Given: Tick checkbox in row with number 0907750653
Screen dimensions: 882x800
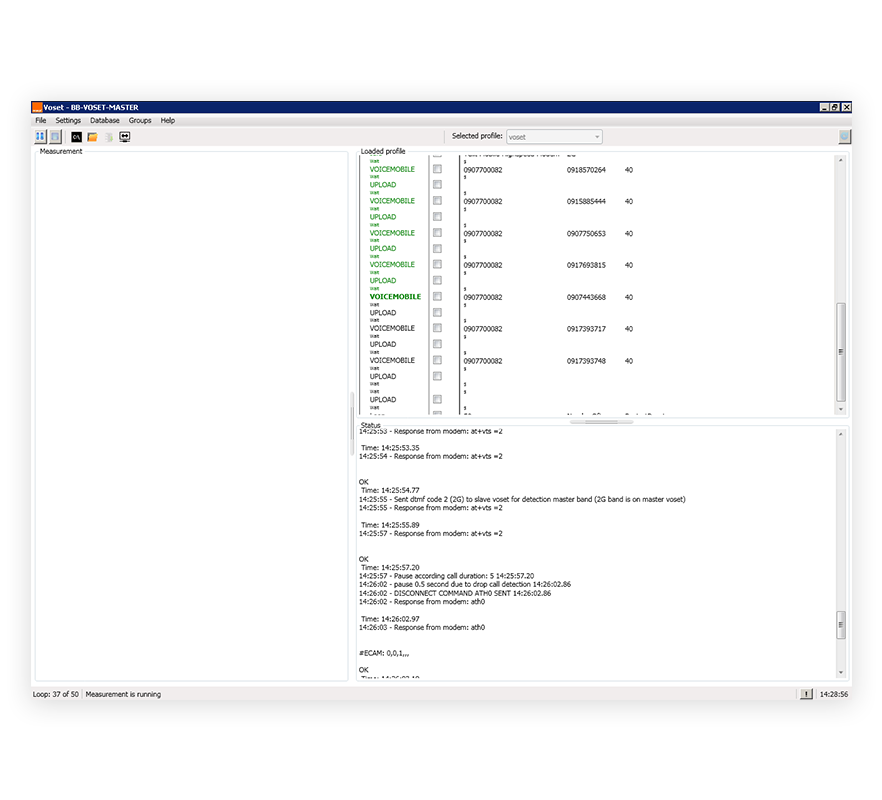Looking at the screenshot, I should coord(437,232).
